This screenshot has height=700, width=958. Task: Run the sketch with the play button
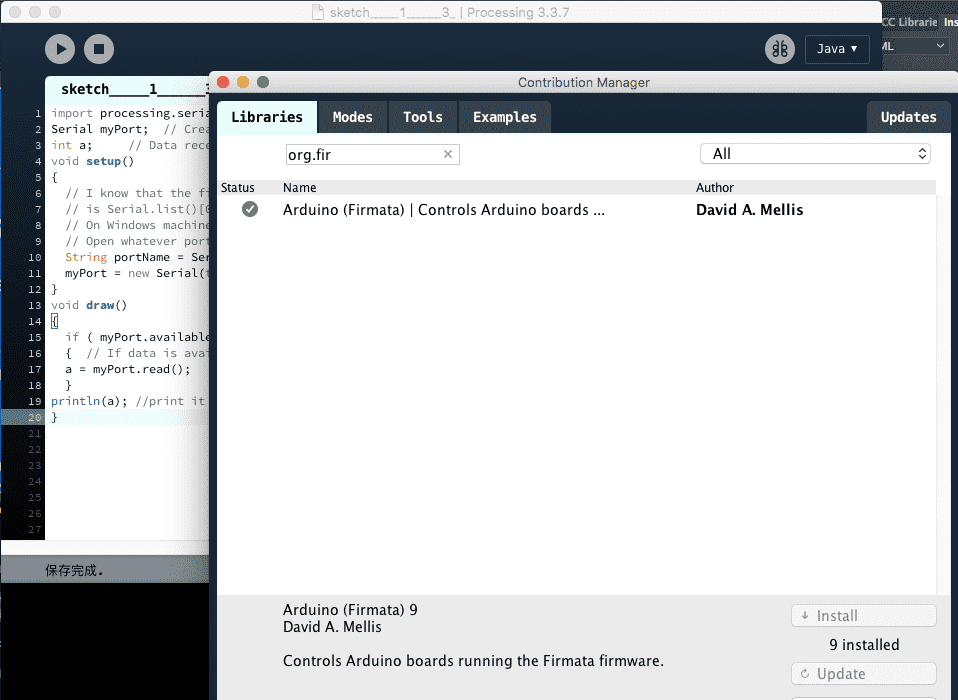tap(60, 49)
